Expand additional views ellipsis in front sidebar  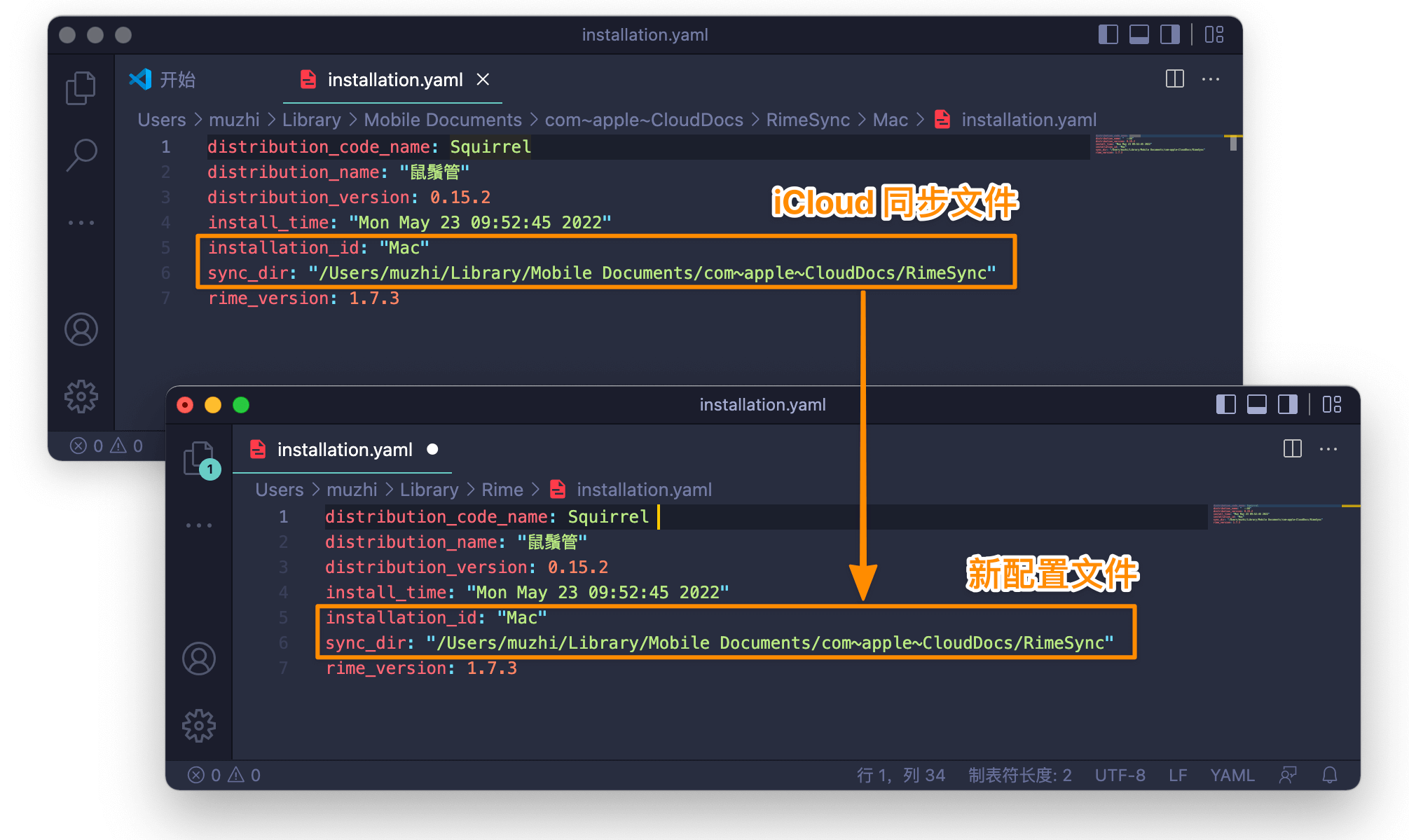(x=199, y=525)
